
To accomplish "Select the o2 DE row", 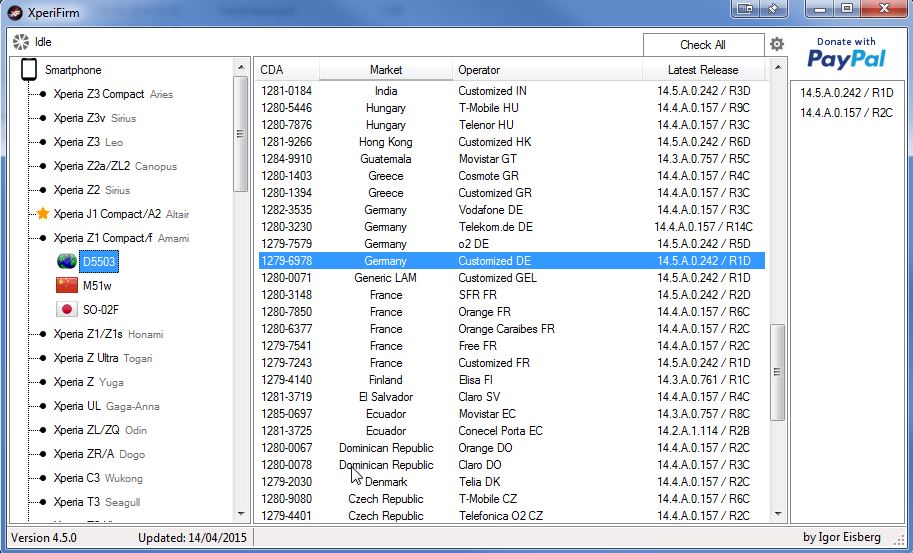I will 511,243.
